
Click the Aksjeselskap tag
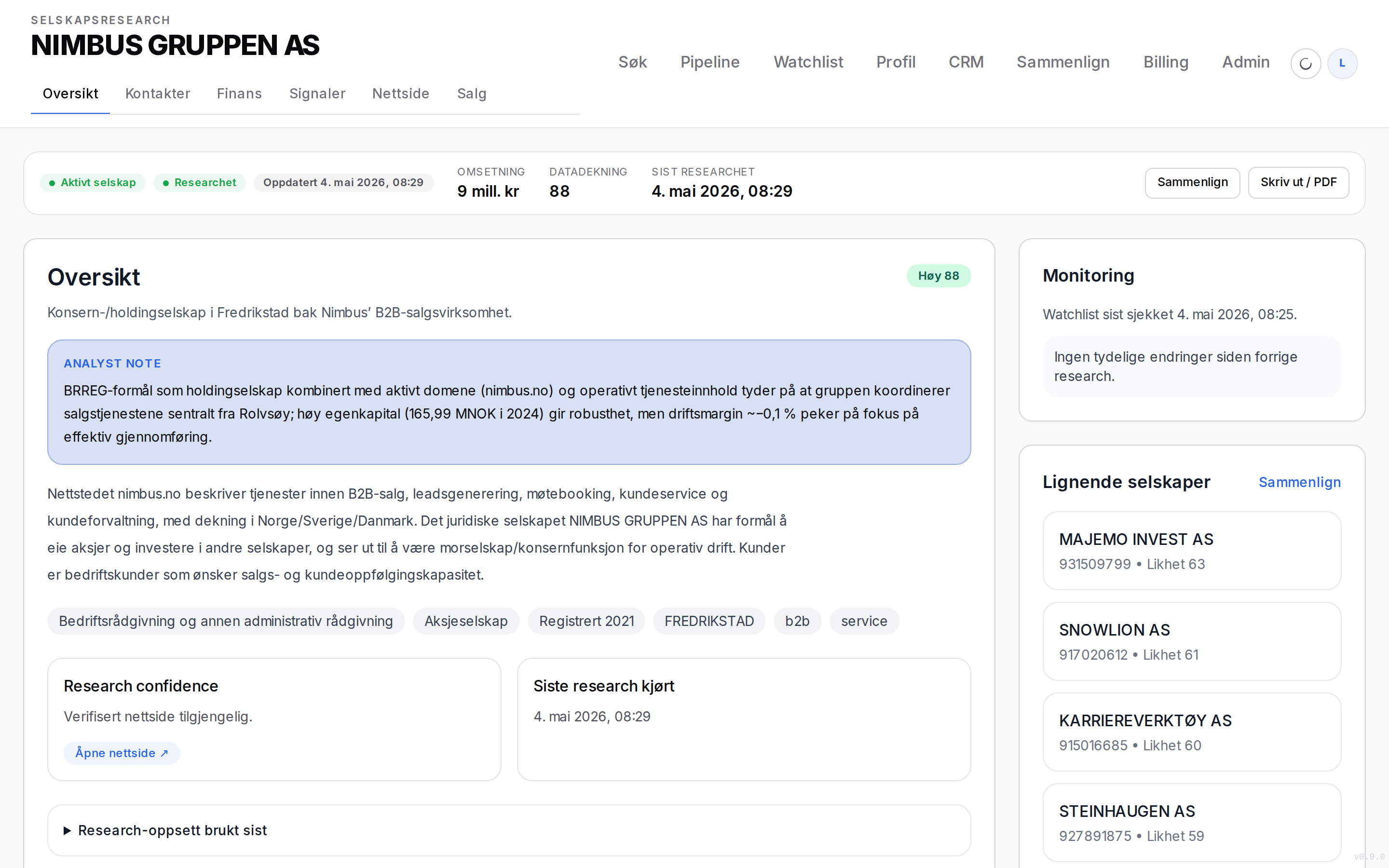pyautogui.click(x=466, y=621)
